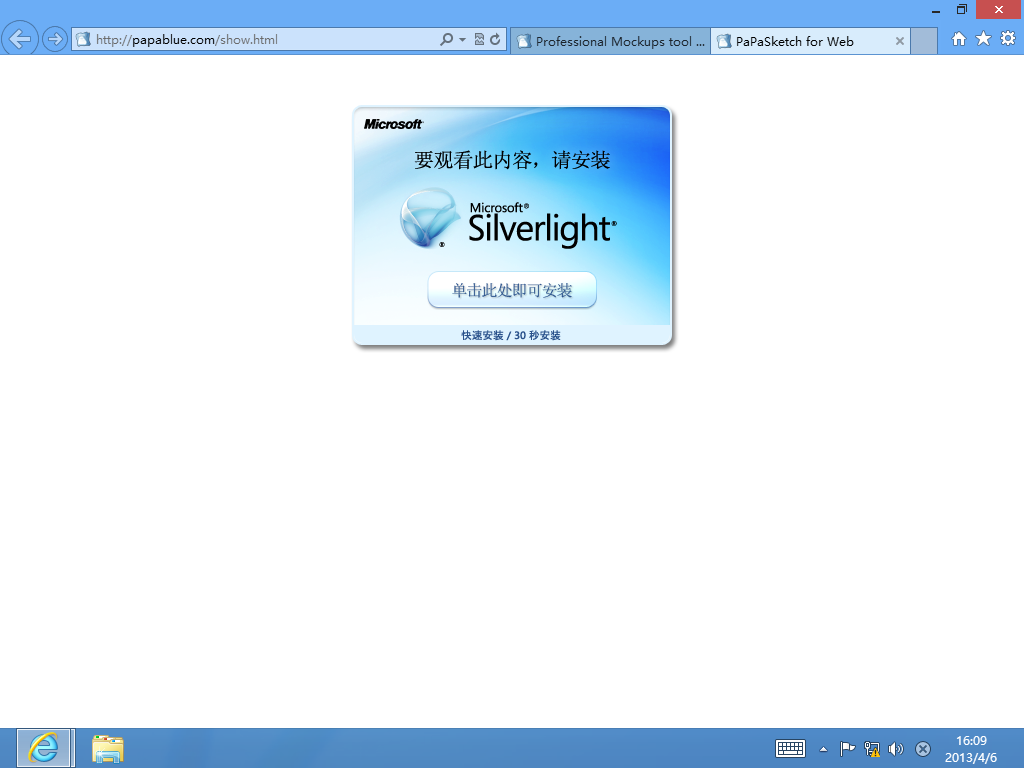Close the PaPaSketch for Web tab
Screen dimensions: 1024x768
tap(900, 41)
